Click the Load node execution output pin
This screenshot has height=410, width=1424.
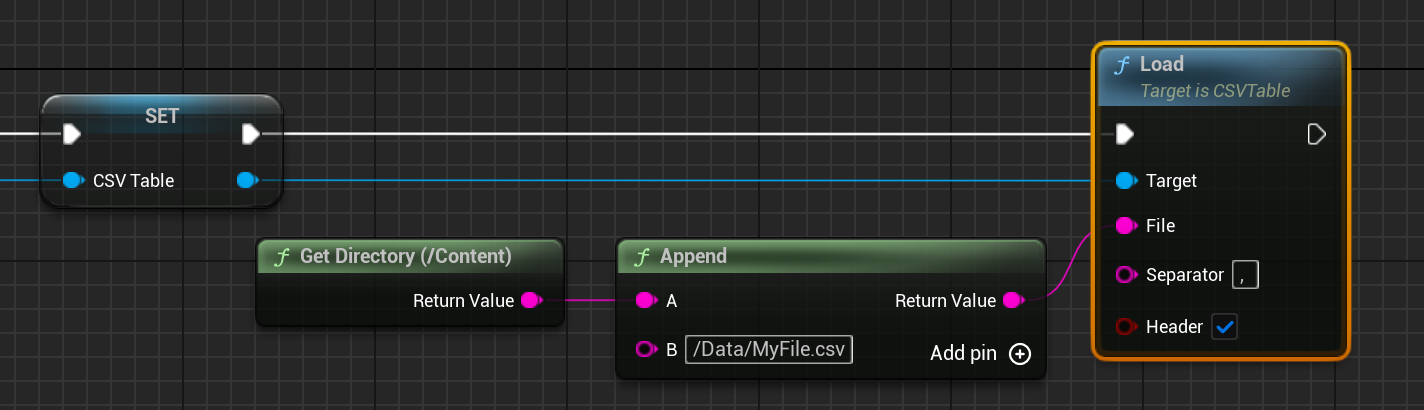pyautogui.click(x=1317, y=134)
